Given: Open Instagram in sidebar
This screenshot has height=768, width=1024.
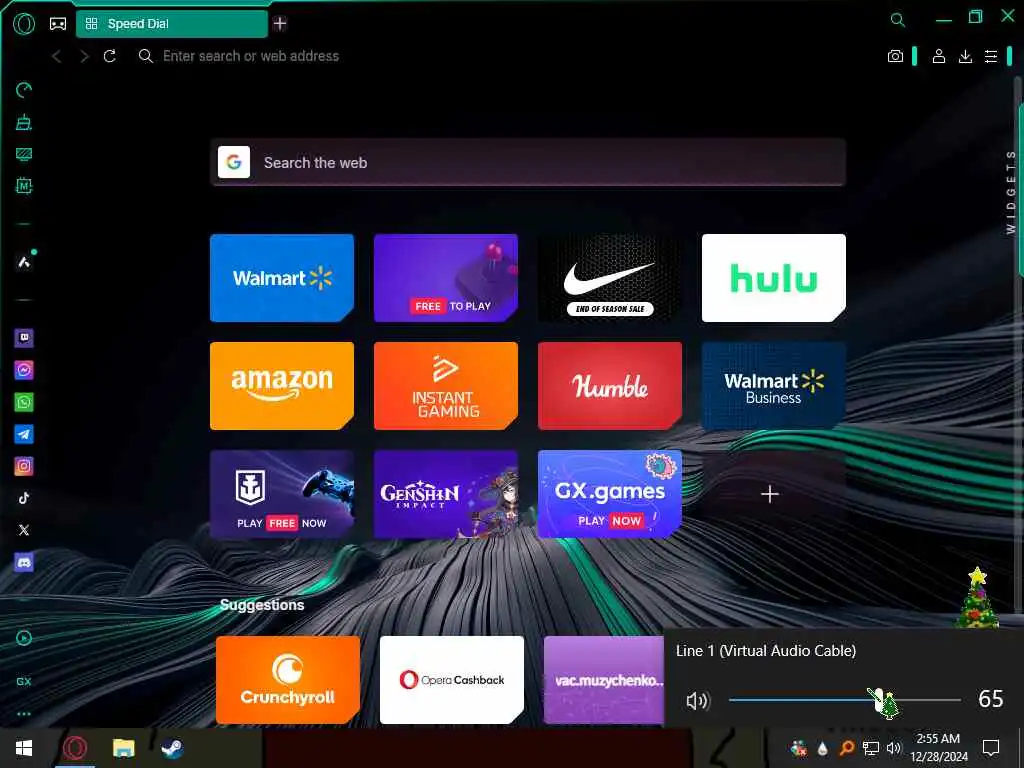Looking at the screenshot, I should click(x=24, y=466).
